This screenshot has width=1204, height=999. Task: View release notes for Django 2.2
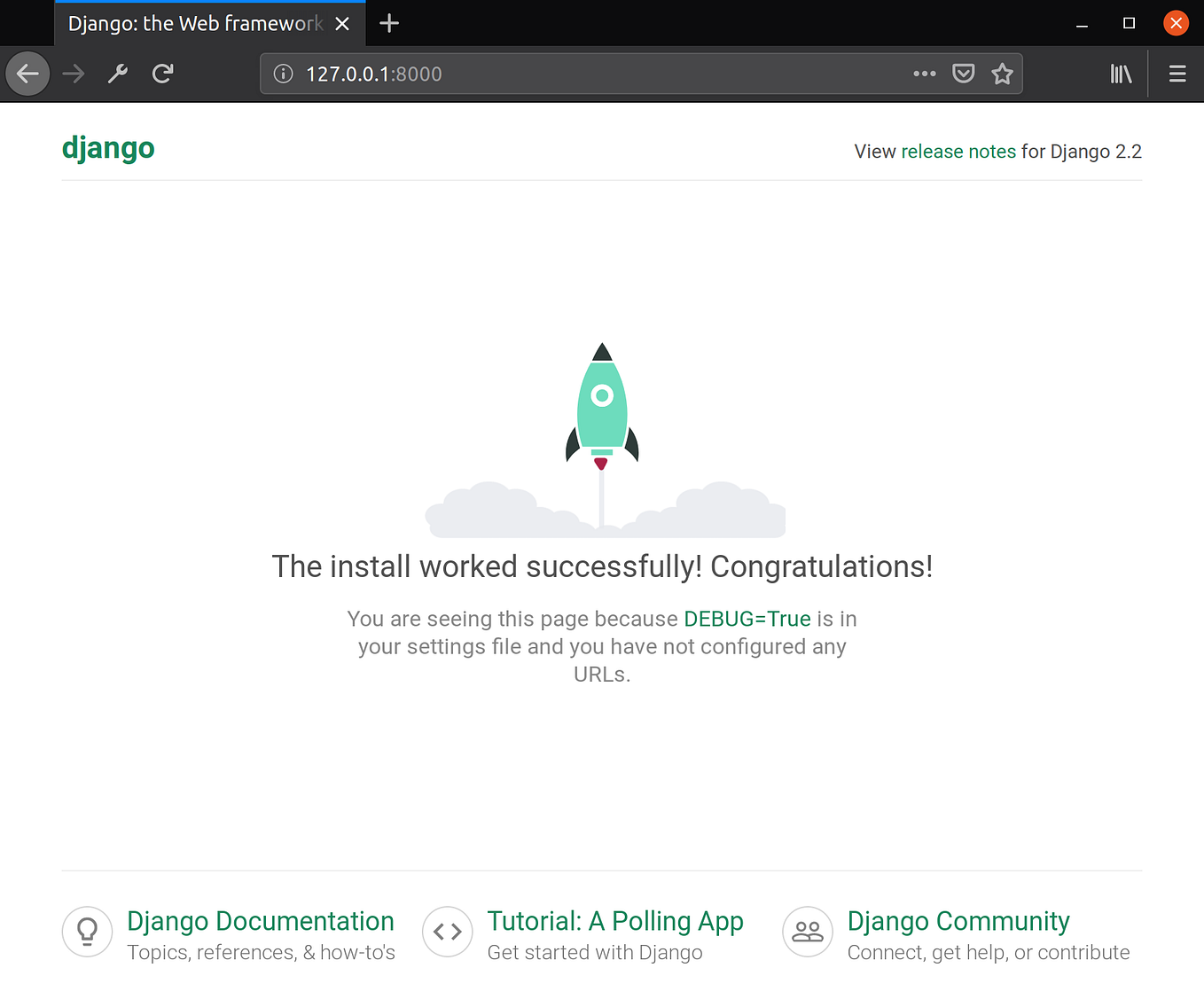958,151
